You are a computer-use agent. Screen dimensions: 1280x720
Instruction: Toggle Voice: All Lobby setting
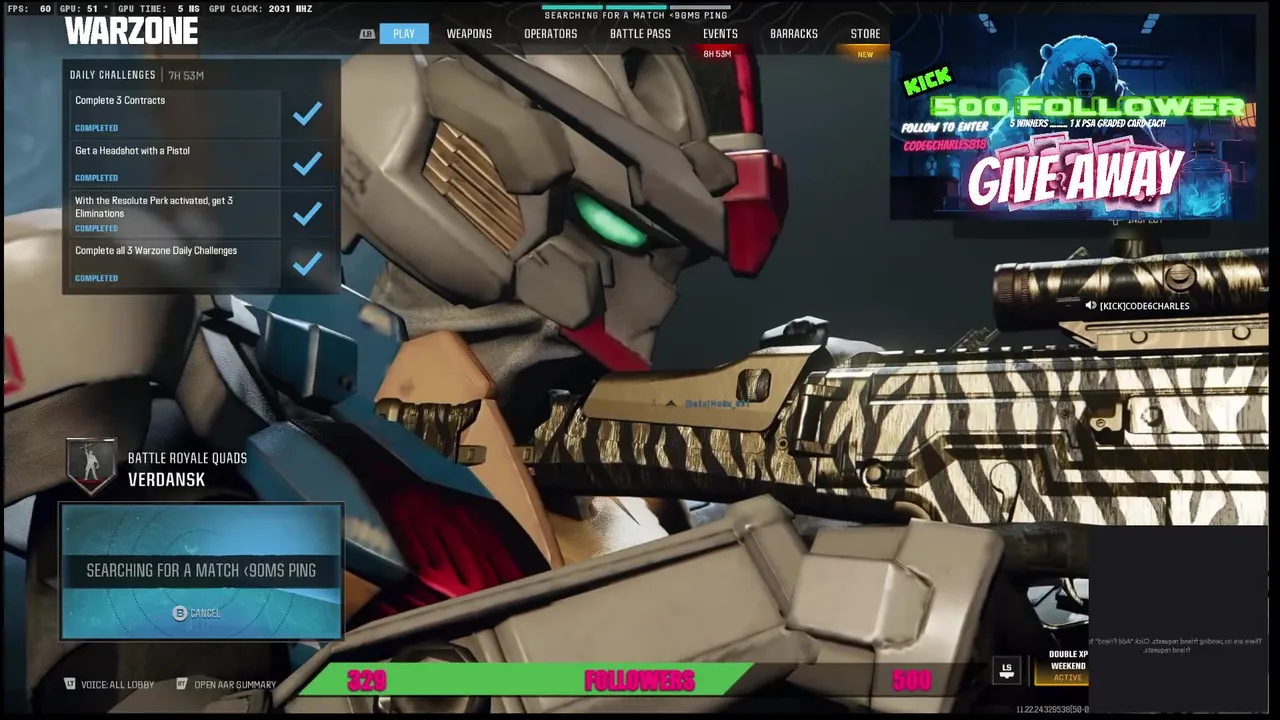pos(117,685)
